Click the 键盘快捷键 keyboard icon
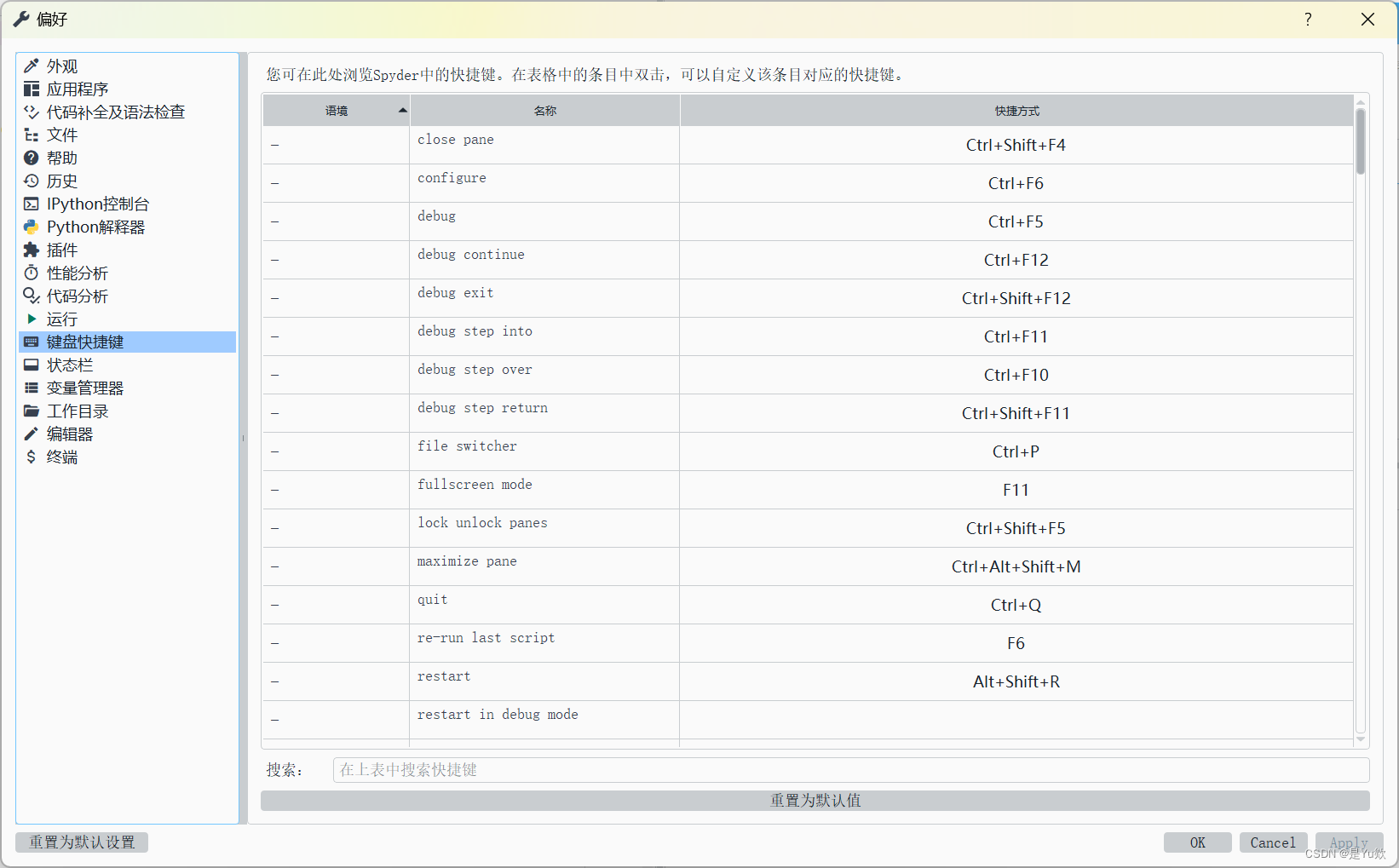Image resolution: width=1399 pixels, height=868 pixels. pyautogui.click(x=32, y=342)
